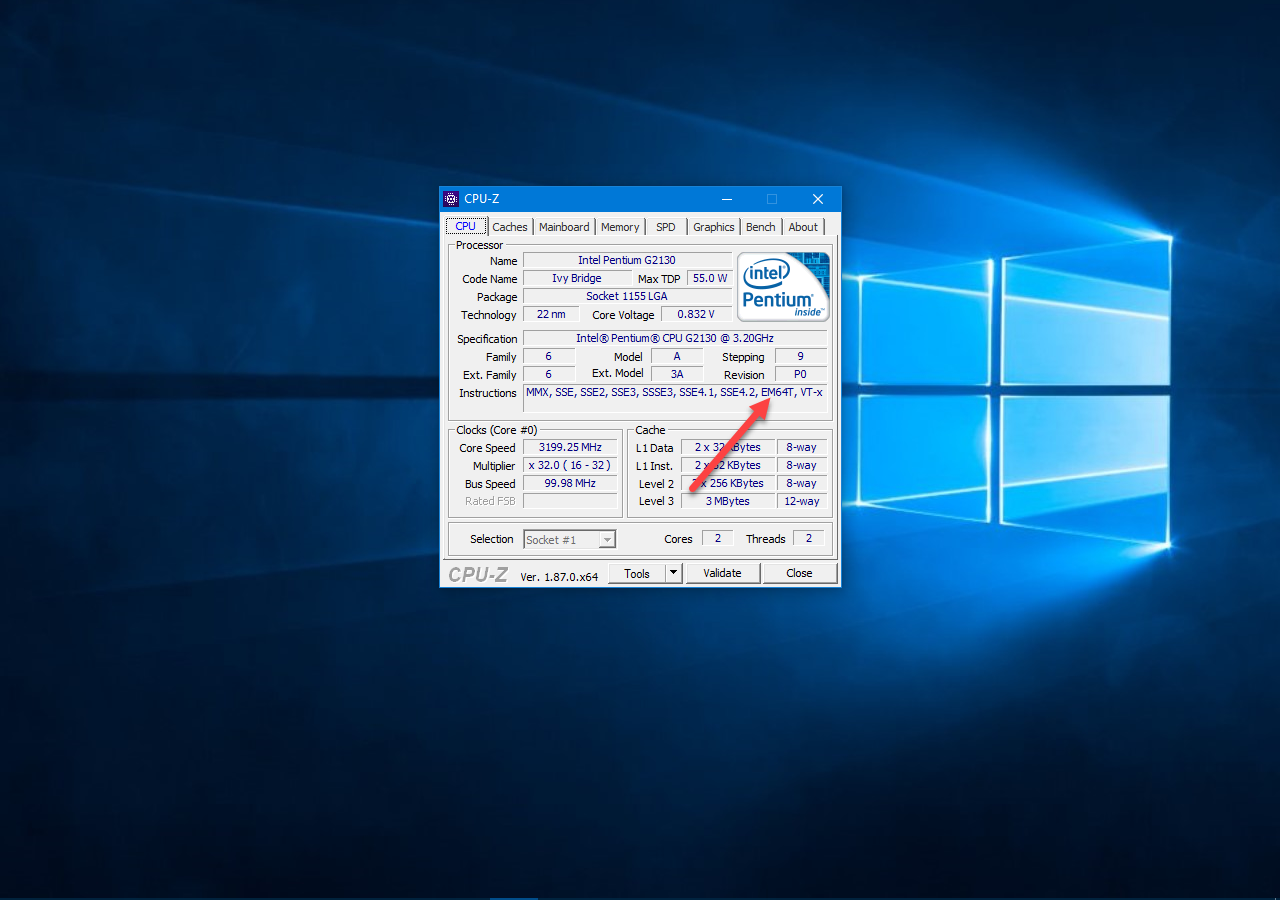
Task: Switch to the Caches tab
Action: pos(510,227)
